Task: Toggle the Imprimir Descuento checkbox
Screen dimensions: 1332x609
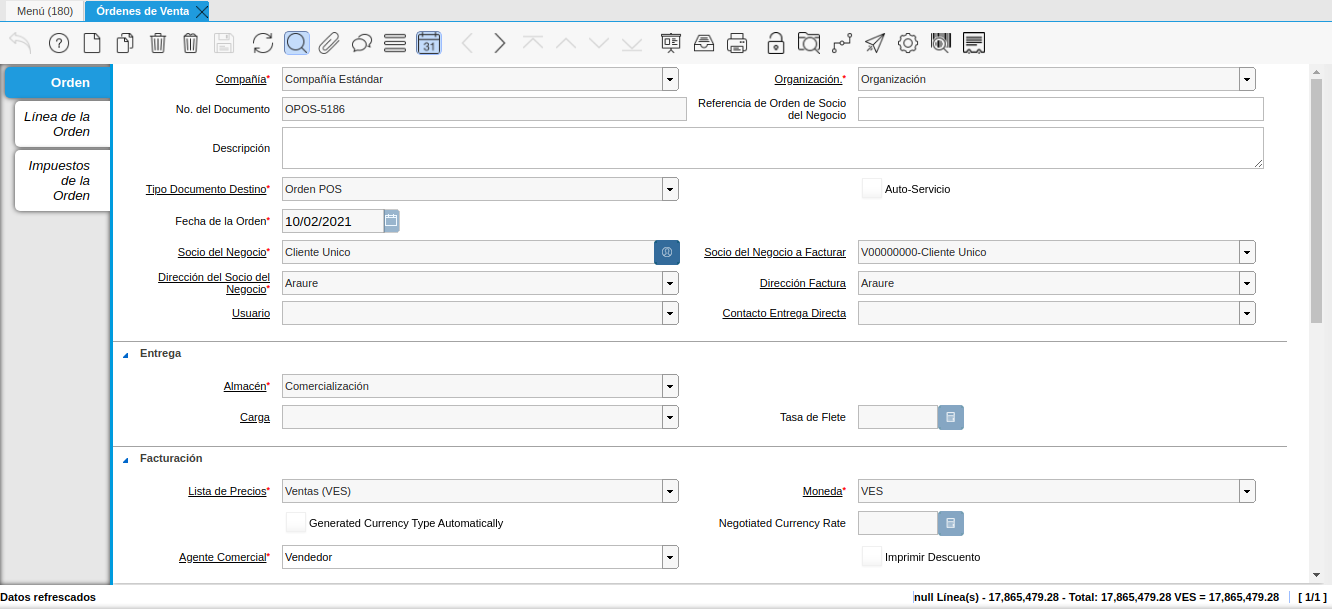Action: point(872,556)
